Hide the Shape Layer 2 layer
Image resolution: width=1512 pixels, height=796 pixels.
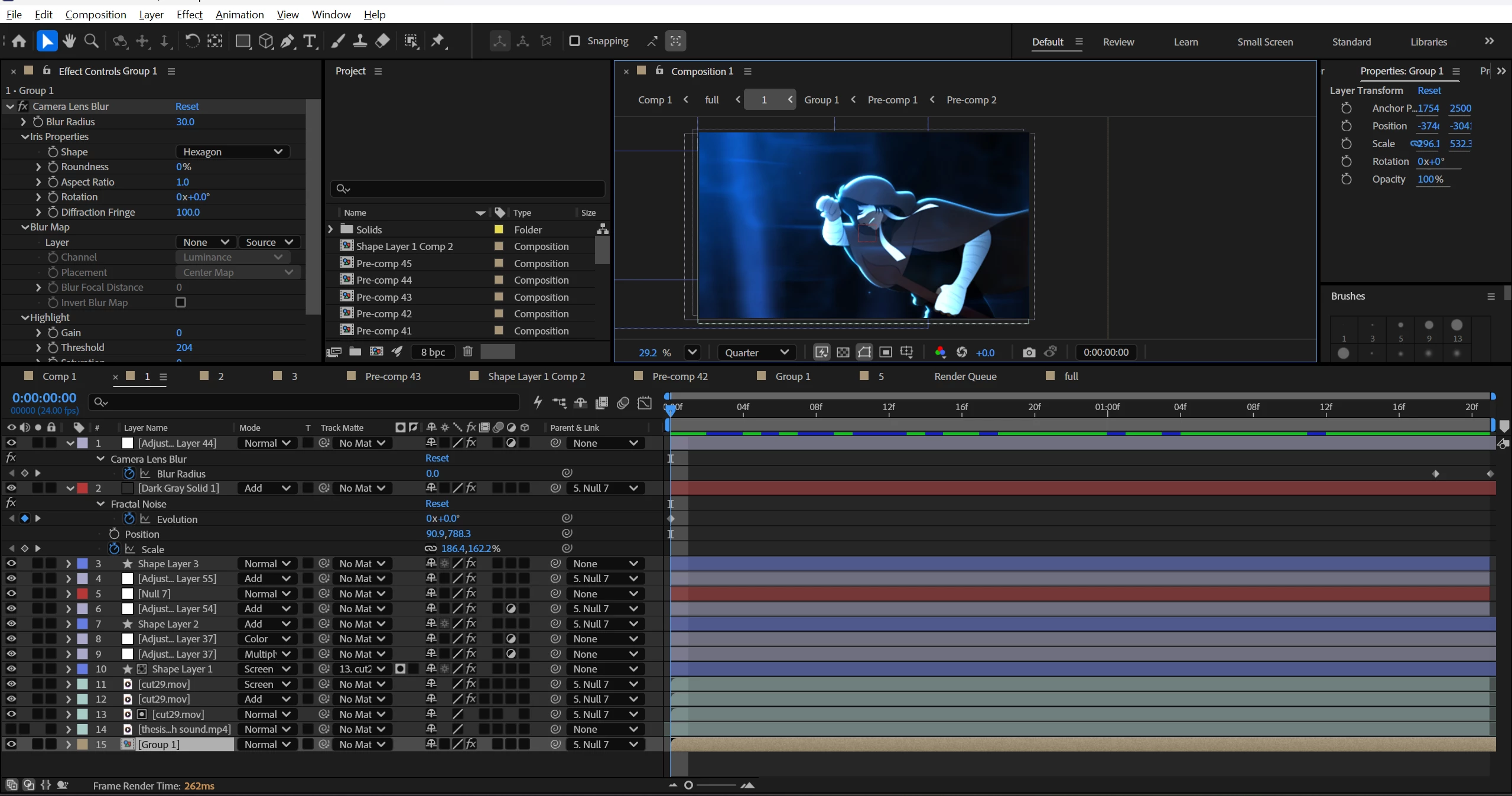point(11,624)
